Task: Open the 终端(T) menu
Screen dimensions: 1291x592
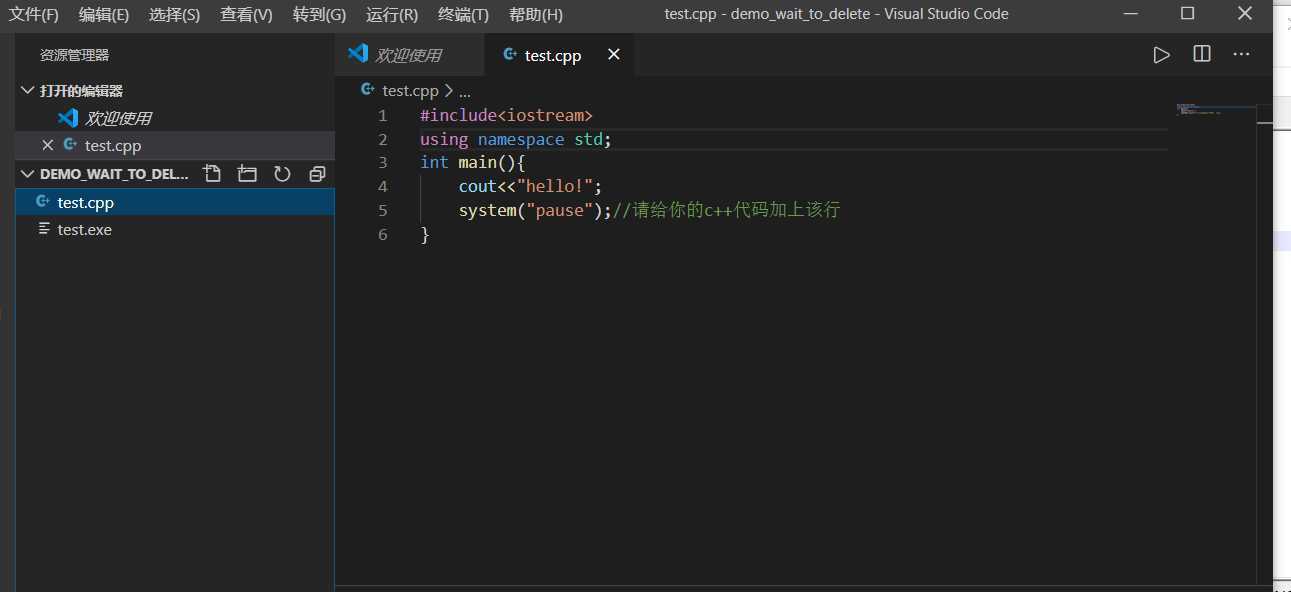Action: pyautogui.click(x=464, y=14)
